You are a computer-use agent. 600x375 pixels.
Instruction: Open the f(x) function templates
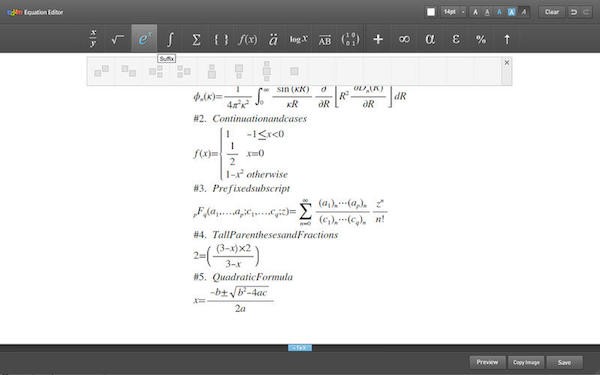coord(247,39)
